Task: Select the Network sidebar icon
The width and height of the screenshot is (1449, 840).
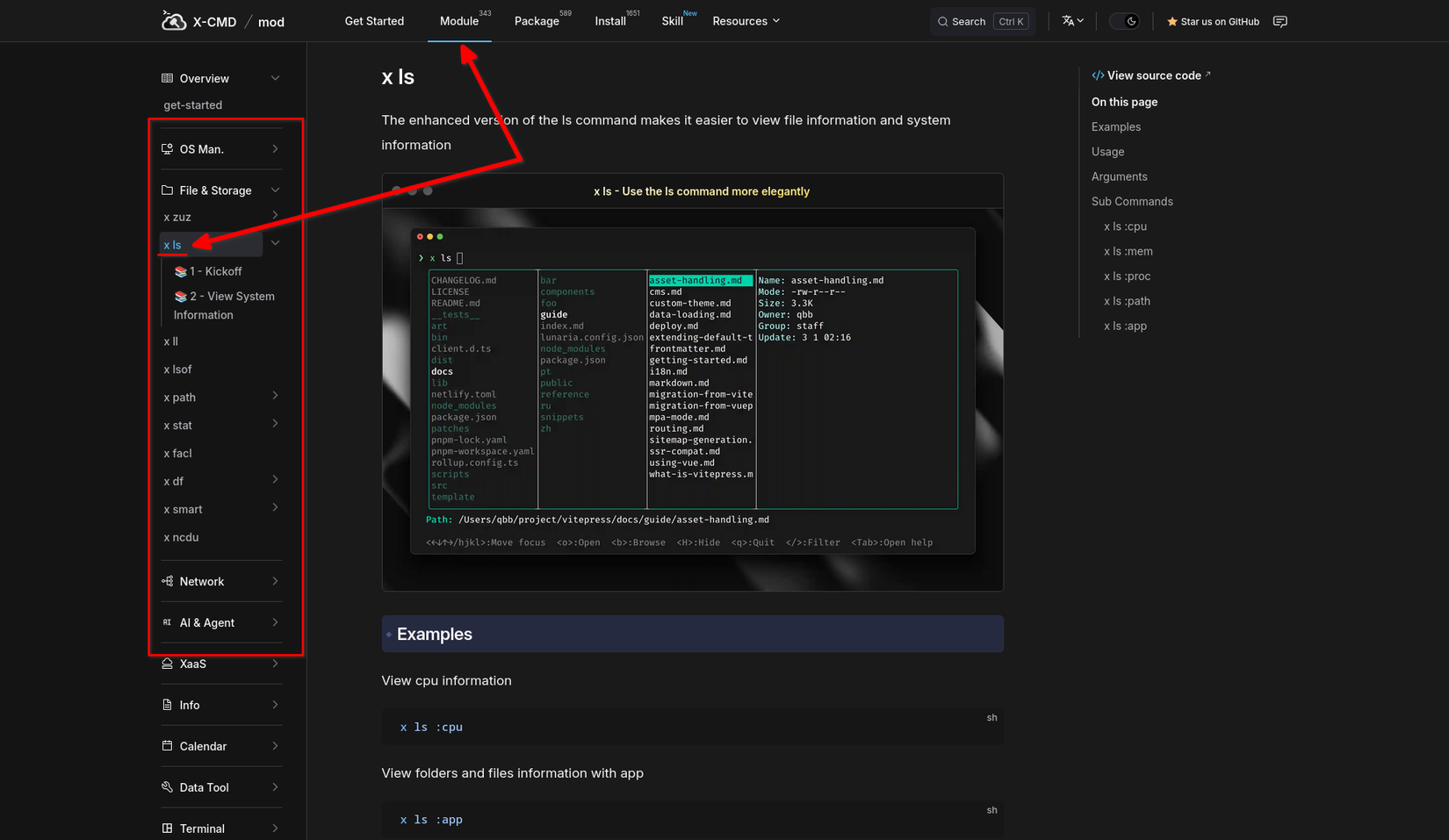Action: pyautogui.click(x=166, y=580)
